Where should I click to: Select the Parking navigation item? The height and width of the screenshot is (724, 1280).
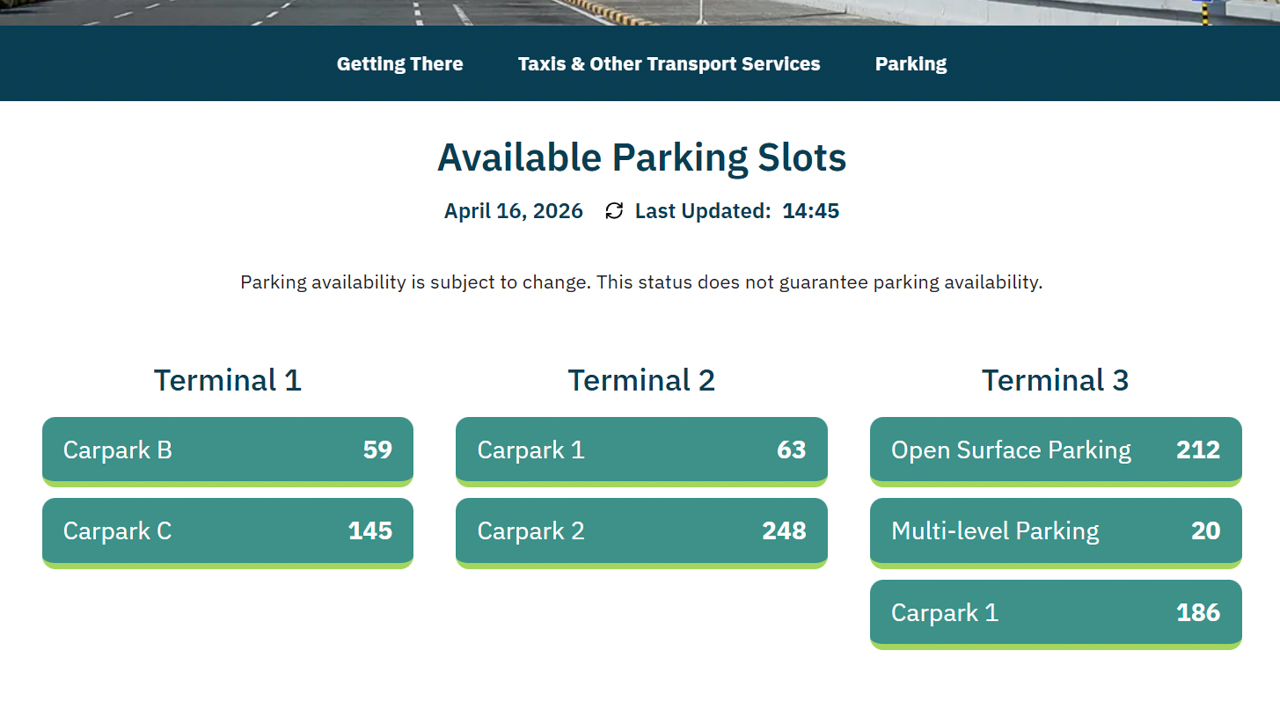[911, 64]
